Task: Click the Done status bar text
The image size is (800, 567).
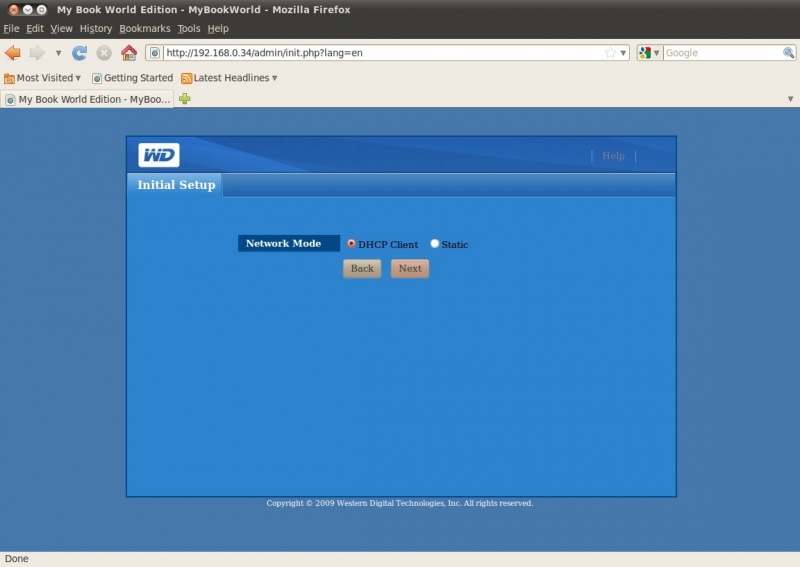Action: click(17, 559)
